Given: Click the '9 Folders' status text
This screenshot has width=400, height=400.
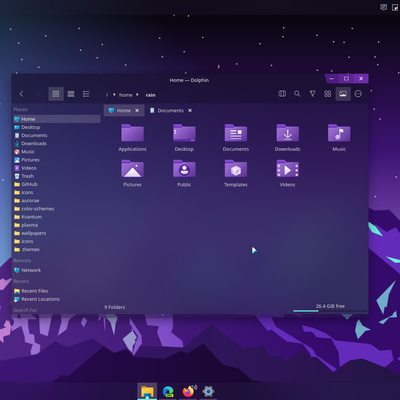Looking at the screenshot, I should (115, 307).
